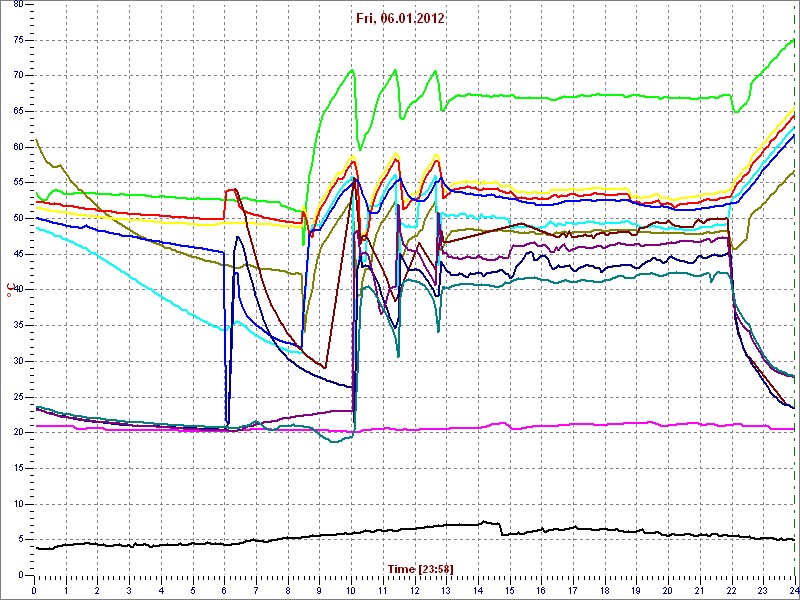The height and width of the screenshot is (600, 800).
Task: Click temperature axis value 50
Action: pos(18,218)
